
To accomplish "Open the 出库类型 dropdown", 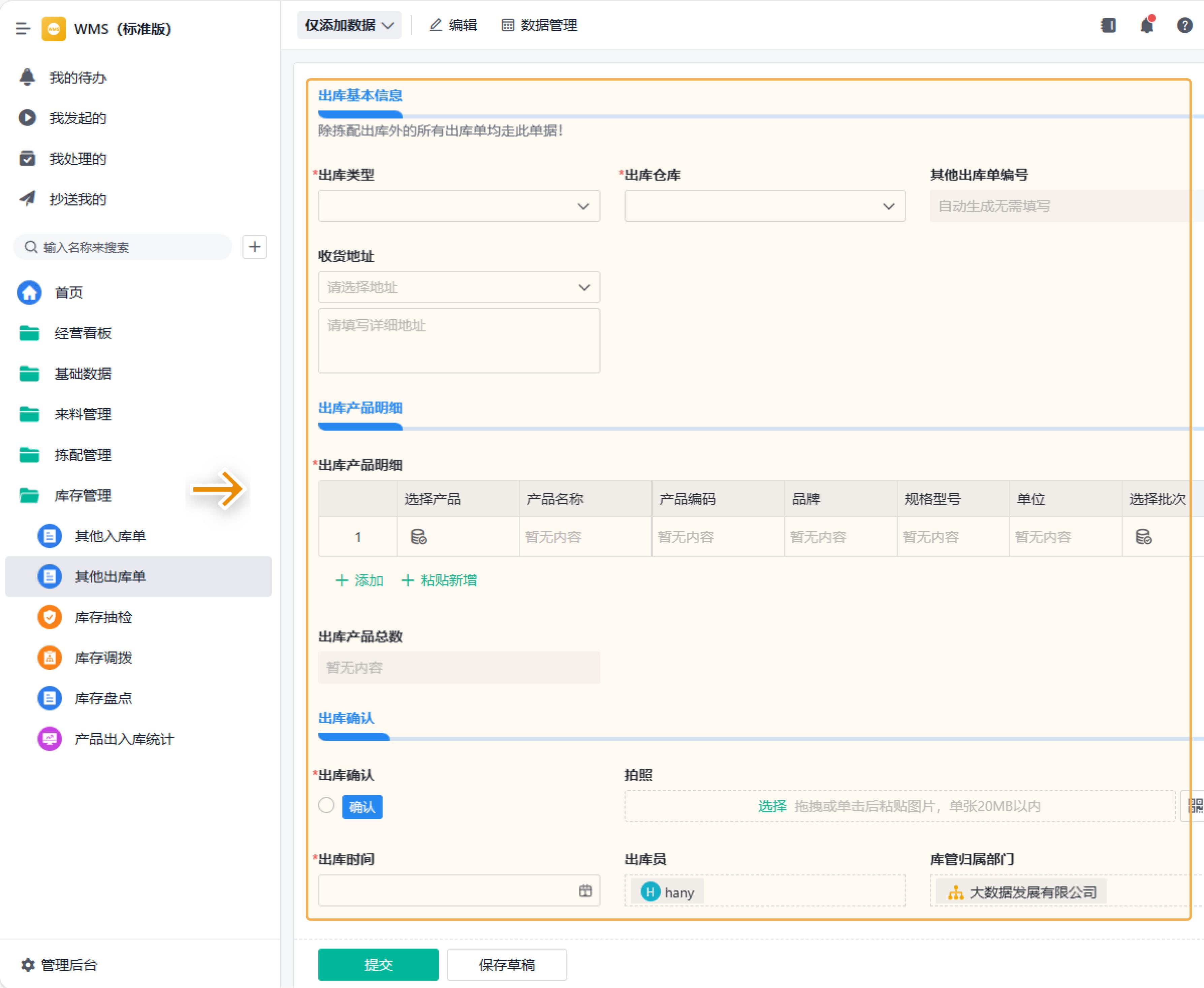I will [x=458, y=206].
